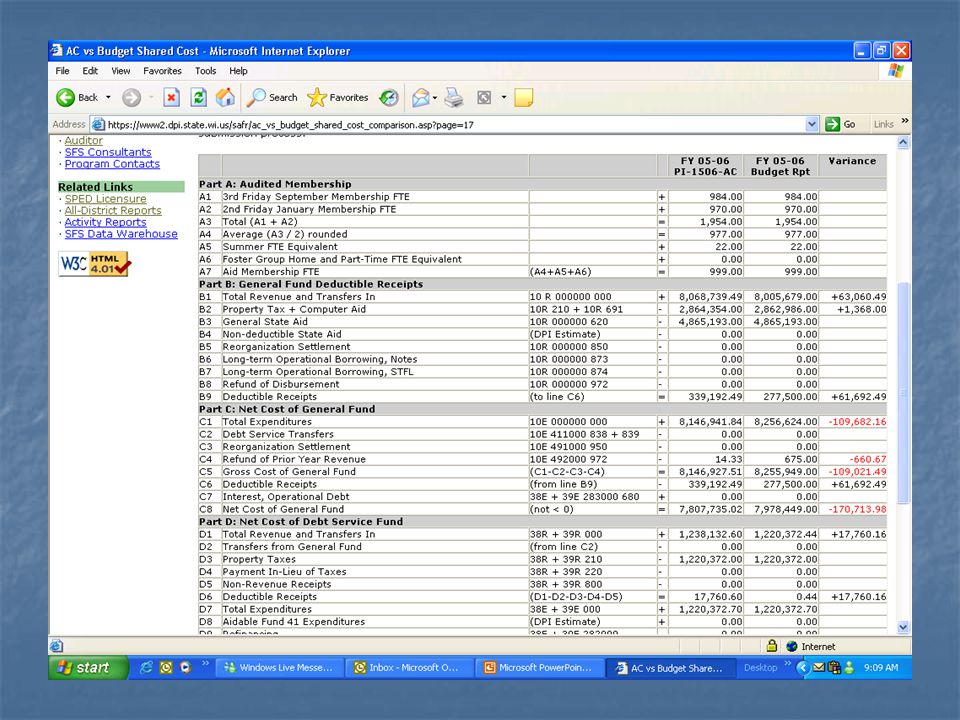Image resolution: width=960 pixels, height=720 pixels.
Task: Expand the dropdown arrow after the Edit icon
Action: pos(504,97)
